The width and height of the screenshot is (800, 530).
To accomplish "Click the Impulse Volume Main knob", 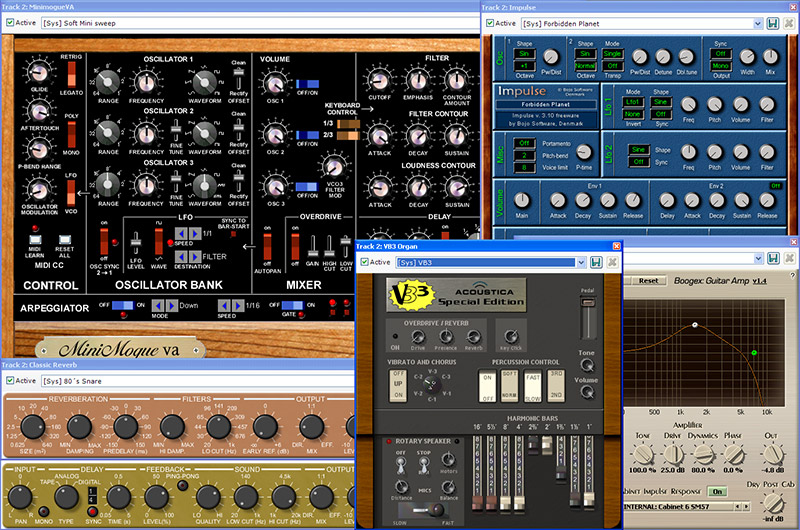I will [521, 200].
